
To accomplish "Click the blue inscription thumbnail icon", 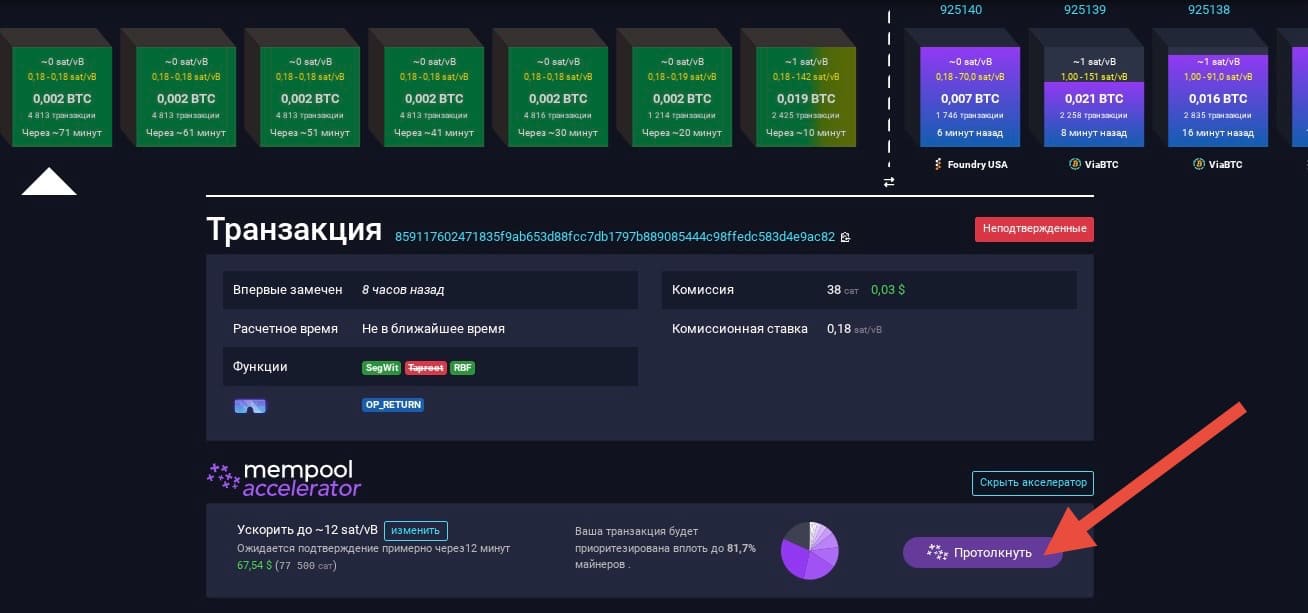I will pyautogui.click(x=250, y=405).
